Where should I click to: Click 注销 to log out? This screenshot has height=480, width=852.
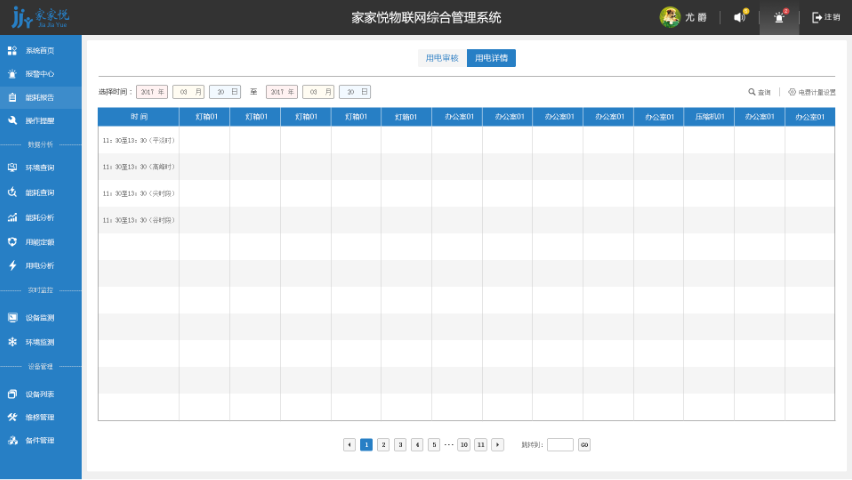[x=826, y=17]
